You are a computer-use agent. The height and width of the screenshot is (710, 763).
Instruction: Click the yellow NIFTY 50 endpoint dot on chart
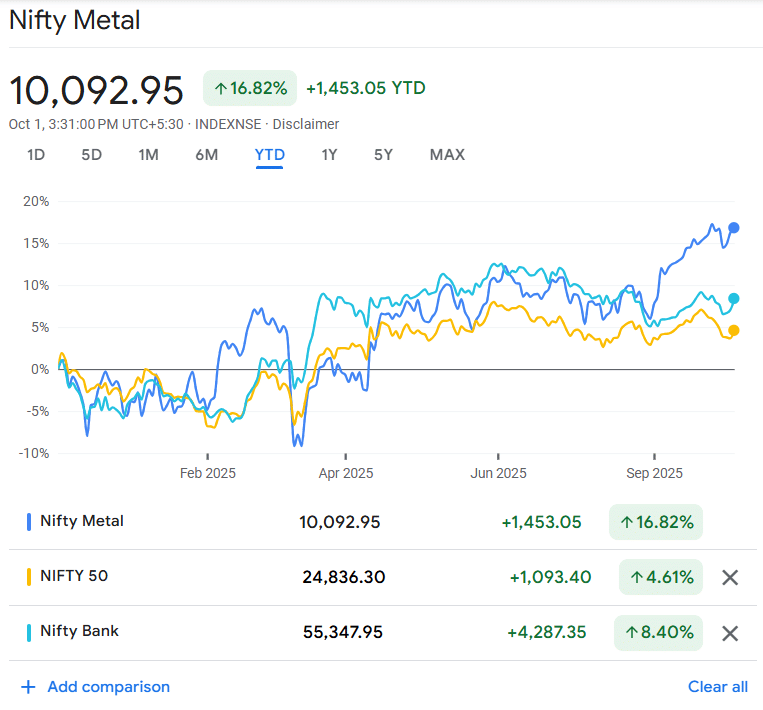(734, 331)
